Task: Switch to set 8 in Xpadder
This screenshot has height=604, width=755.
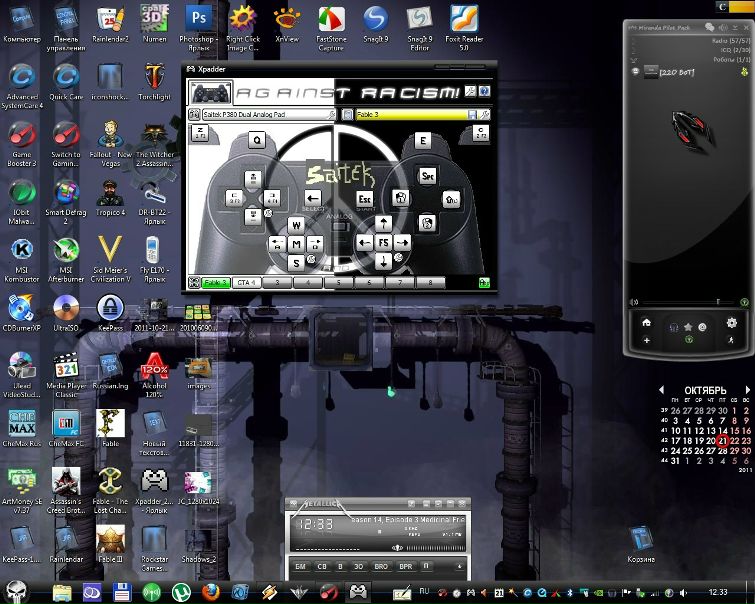Action: point(430,283)
